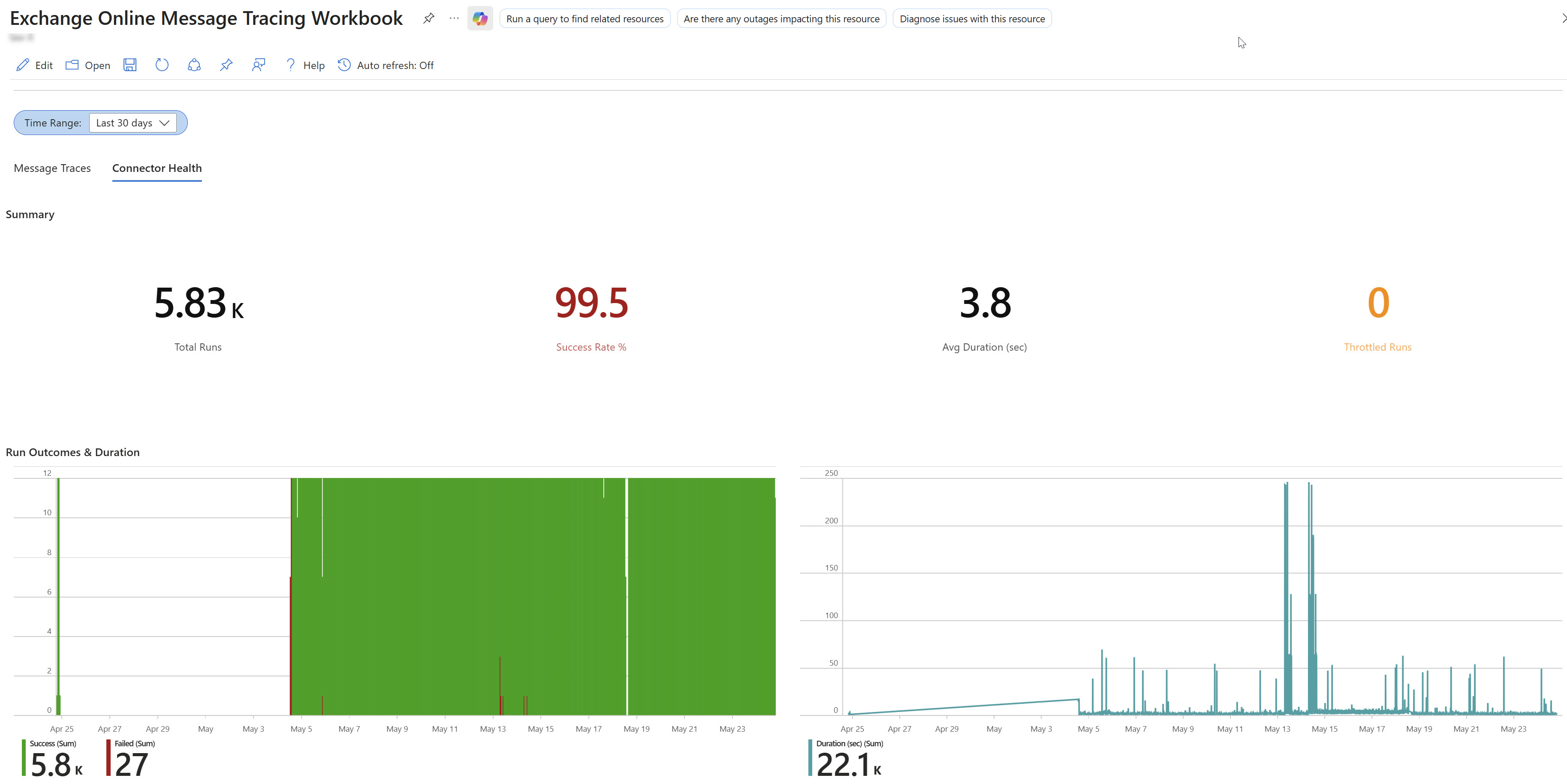This screenshot has height=784, width=1567.
Task: Launch the Copilot icon button
Action: point(480,18)
